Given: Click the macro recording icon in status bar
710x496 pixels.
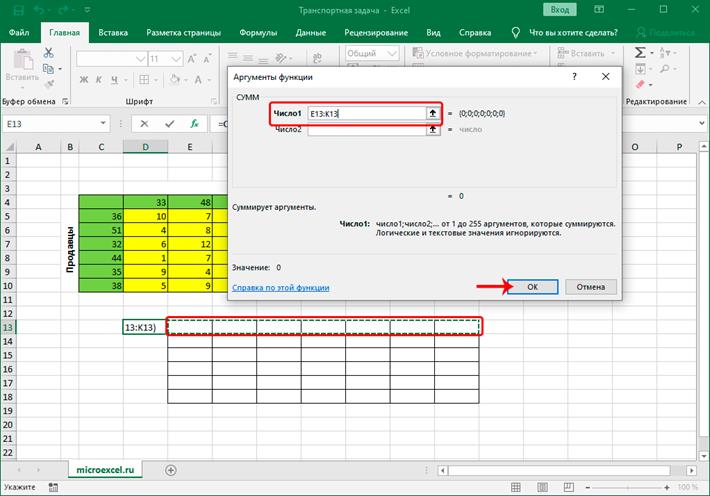Looking at the screenshot, I should [x=53, y=487].
